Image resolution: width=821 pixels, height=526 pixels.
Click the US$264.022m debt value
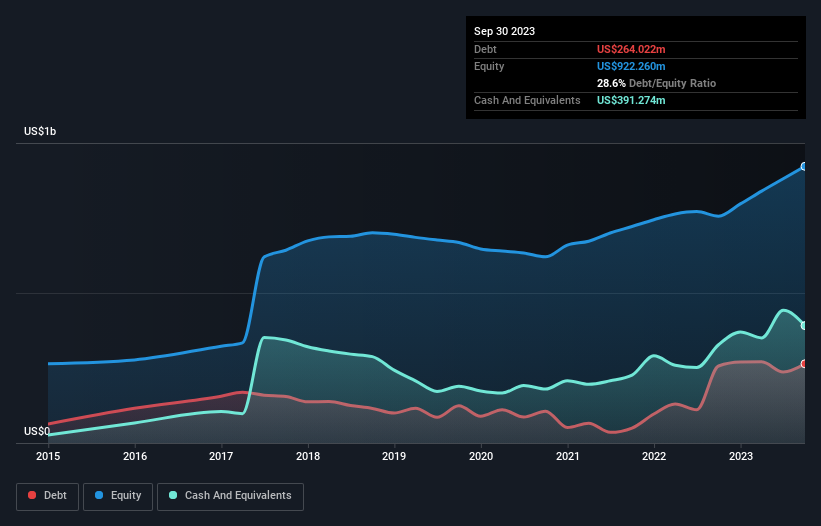point(631,49)
